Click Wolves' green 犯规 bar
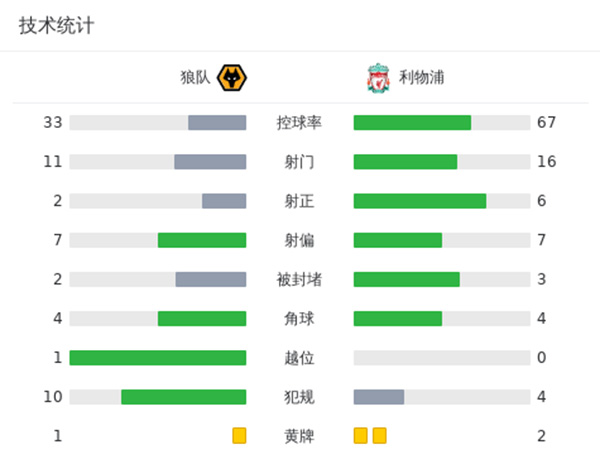The height and width of the screenshot is (459, 600). coord(184,397)
